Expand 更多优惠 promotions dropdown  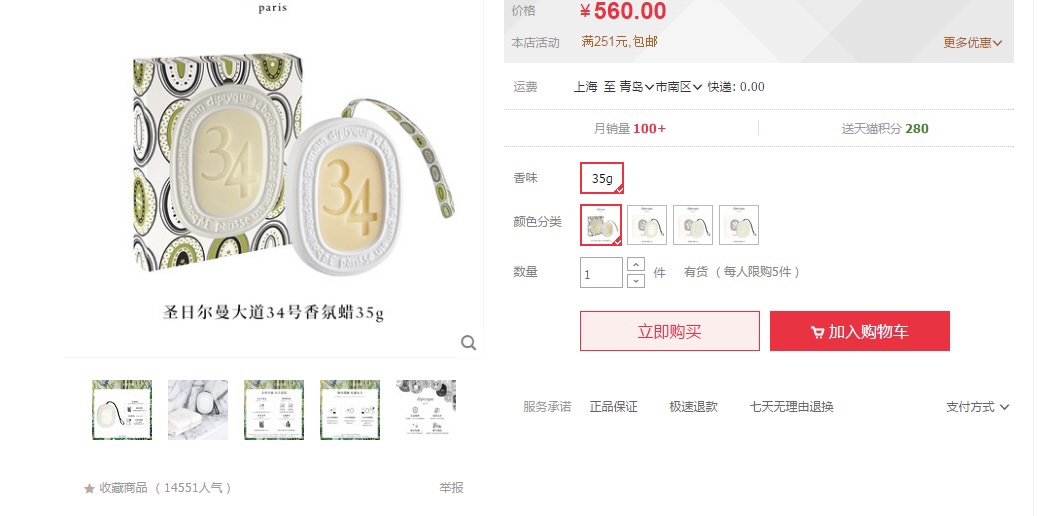click(x=972, y=43)
